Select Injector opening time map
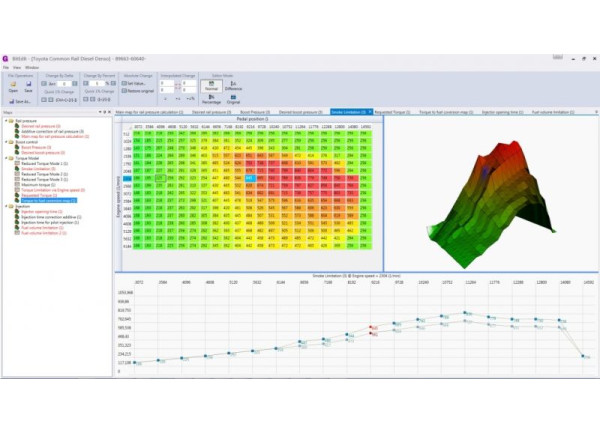This screenshot has width=600, height=434. click(x=40, y=211)
